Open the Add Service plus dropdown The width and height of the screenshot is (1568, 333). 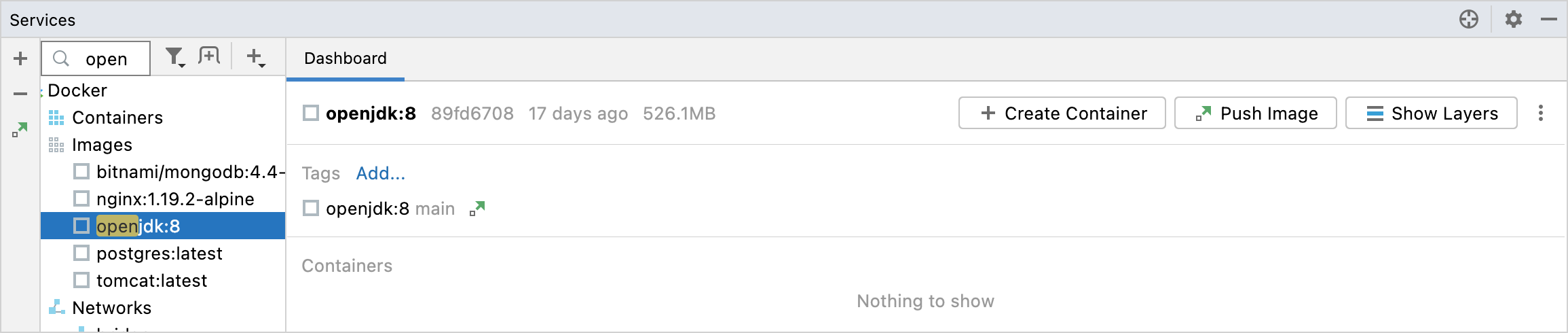coord(256,58)
